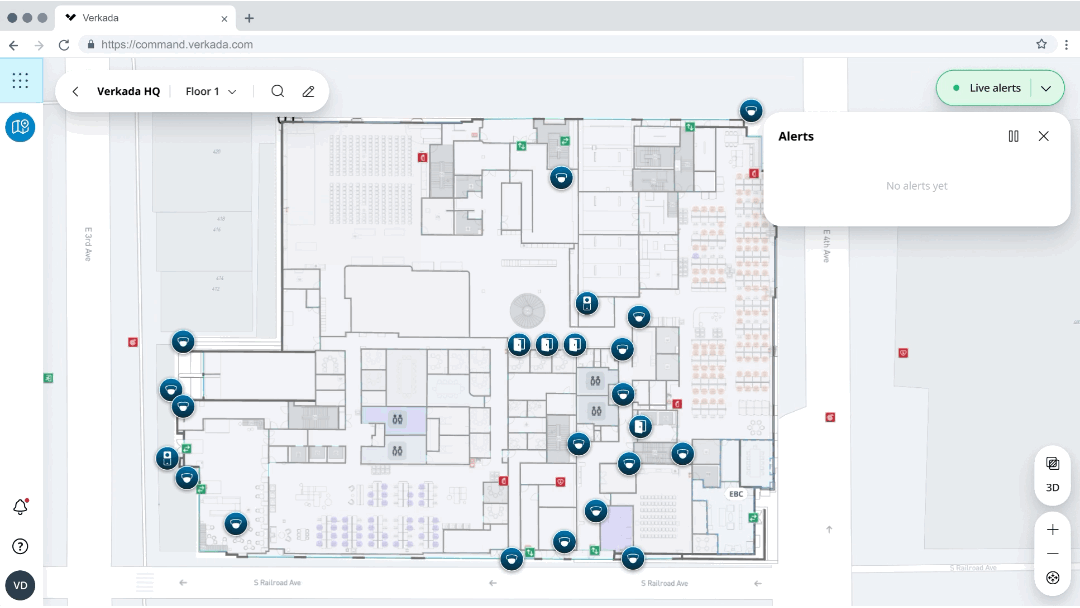Click the EBC room label on the map

pyautogui.click(x=736, y=494)
